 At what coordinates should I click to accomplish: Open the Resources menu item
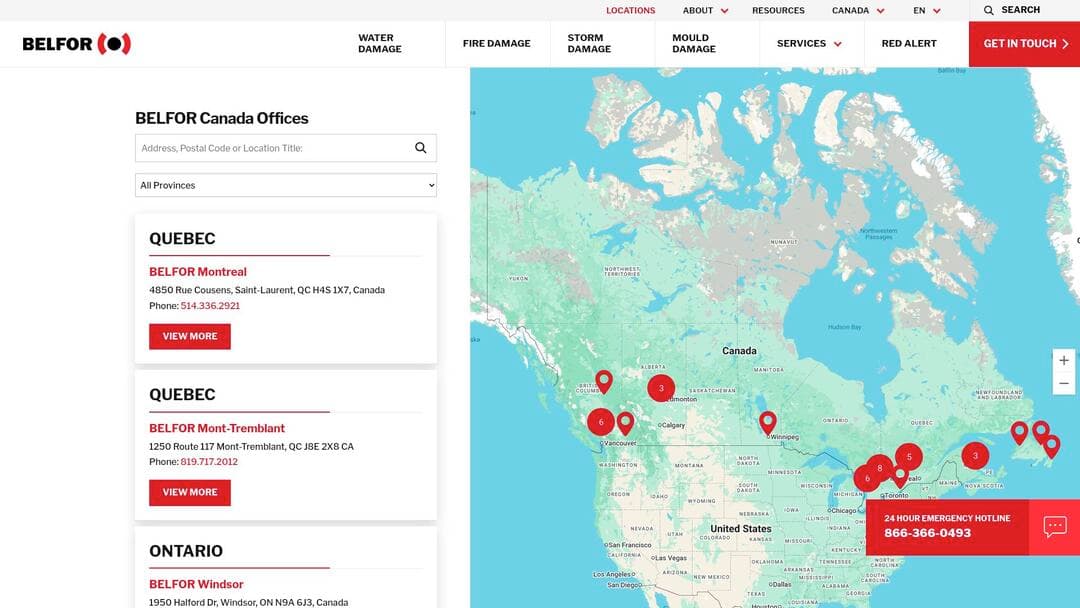(777, 10)
